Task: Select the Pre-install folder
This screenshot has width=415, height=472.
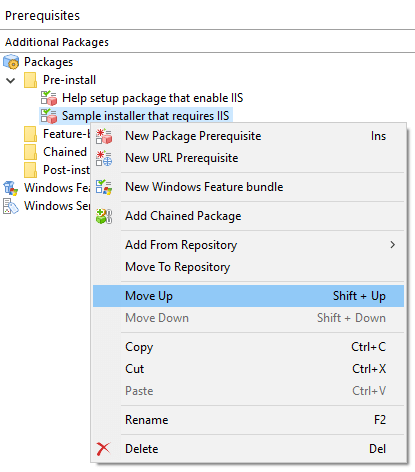Action: click(x=69, y=80)
